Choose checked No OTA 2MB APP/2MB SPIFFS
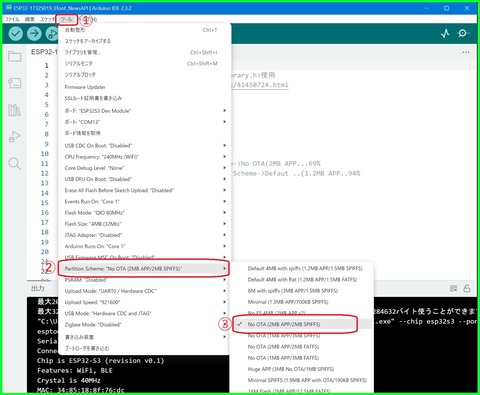Image resolution: width=480 pixels, height=395 pixels. click(302, 324)
